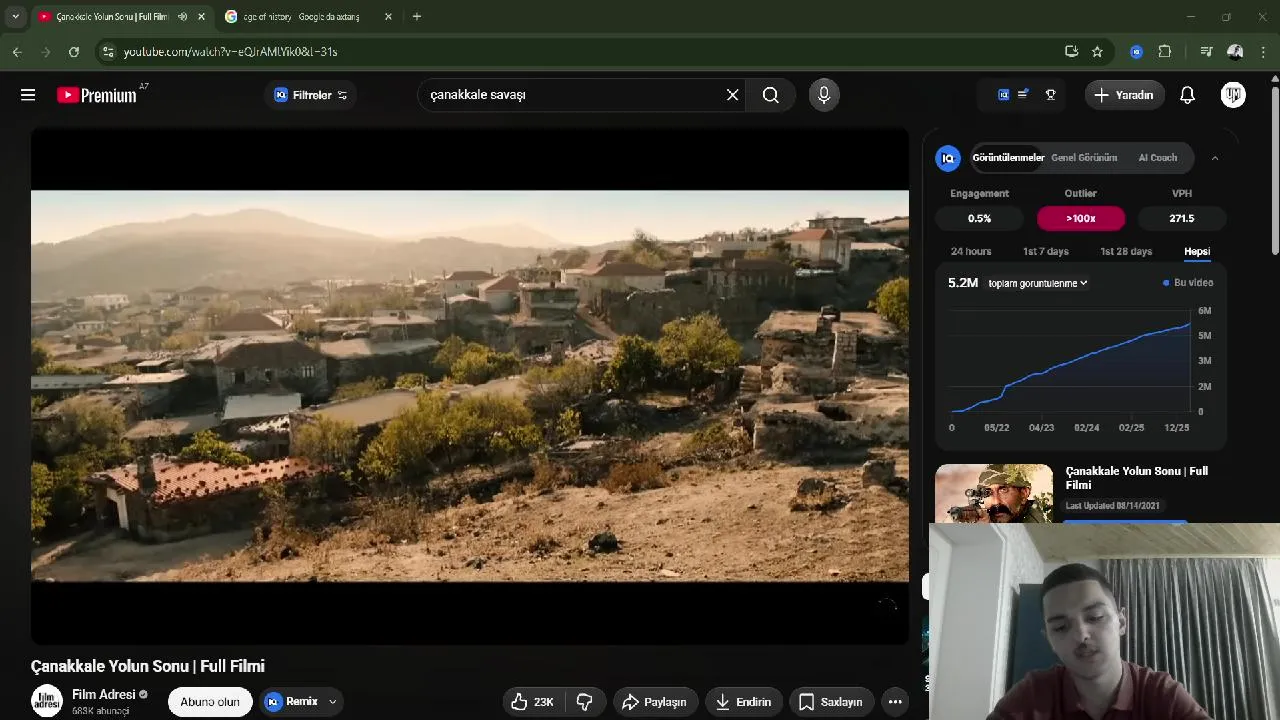
Task: Click the magnifier search button
Action: pos(770,95)
